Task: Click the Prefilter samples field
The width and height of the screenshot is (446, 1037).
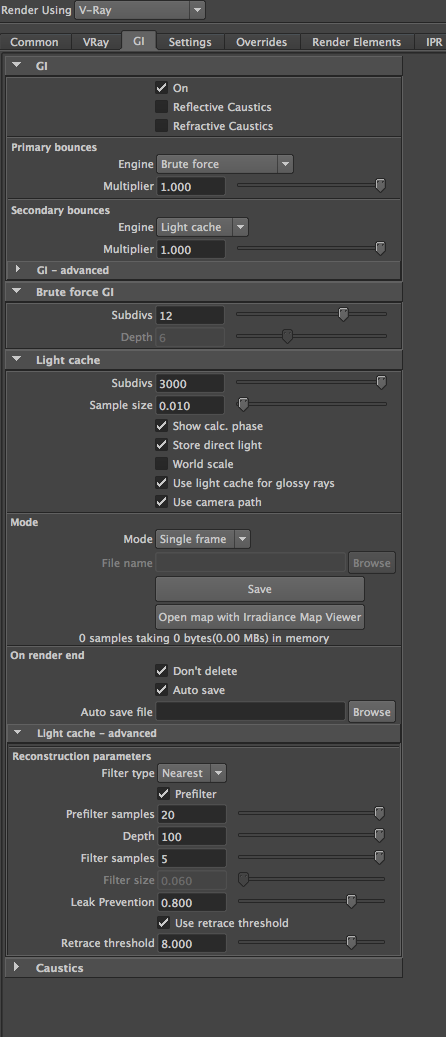Action: click(x=192, y=815)
